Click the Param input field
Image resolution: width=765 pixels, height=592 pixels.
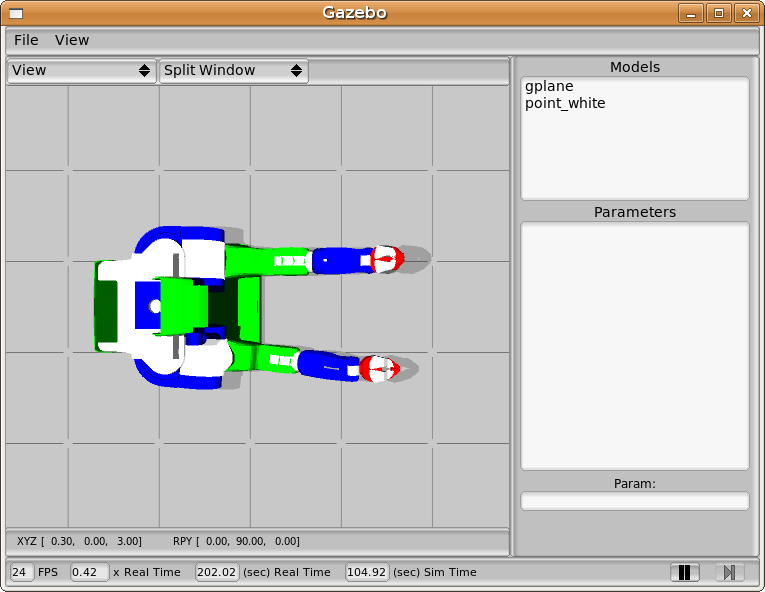[x=634, y=501]
